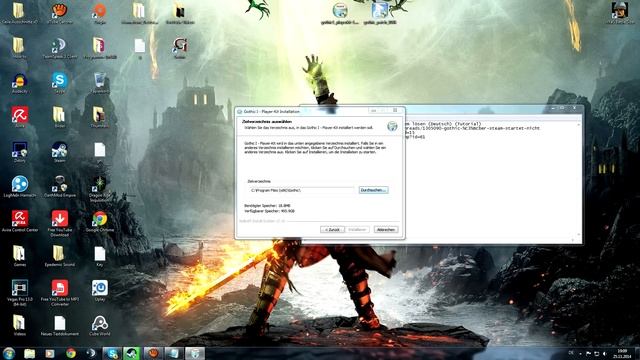The image size is (640, 360).
Task: Click the Notepad window vertical scrollbar
Action: point(578,180)
